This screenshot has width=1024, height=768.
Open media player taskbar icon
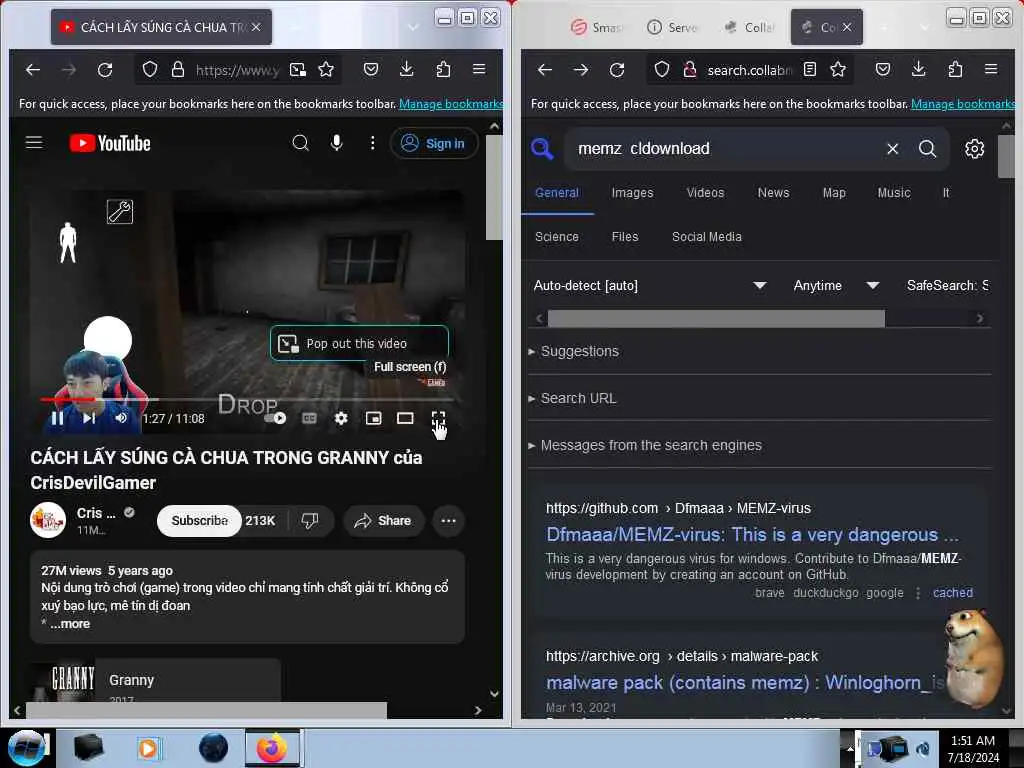coord(149,748)
